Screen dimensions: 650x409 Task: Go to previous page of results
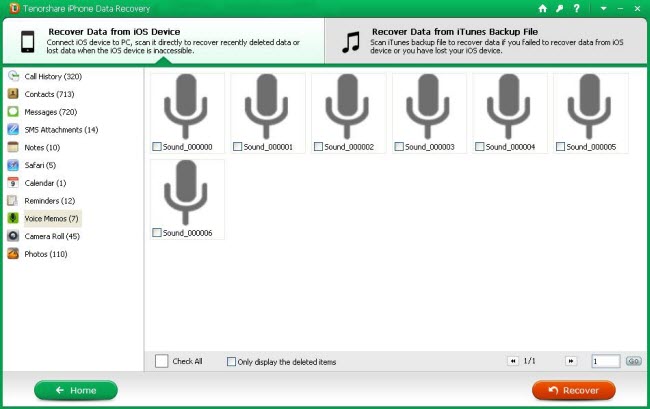coord(513,361)
